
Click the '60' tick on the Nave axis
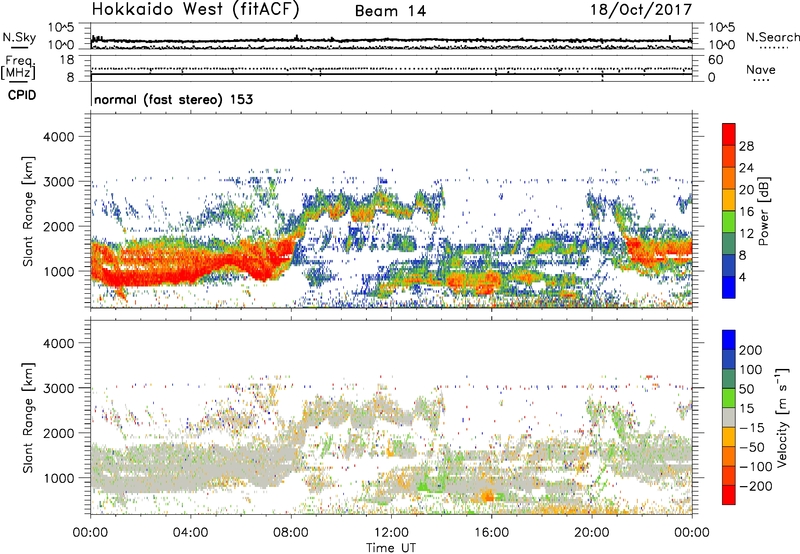tap(715, 60)
